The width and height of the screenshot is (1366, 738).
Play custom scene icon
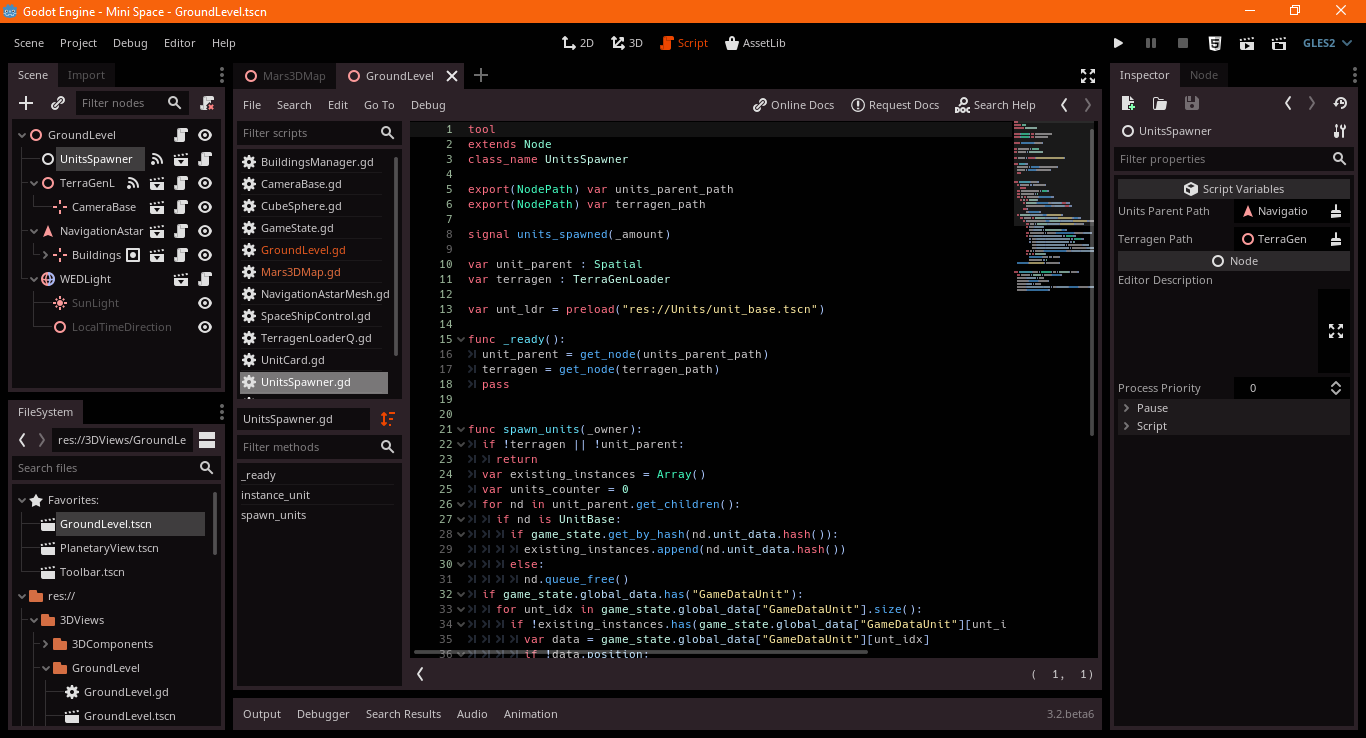click(1279, 43)
